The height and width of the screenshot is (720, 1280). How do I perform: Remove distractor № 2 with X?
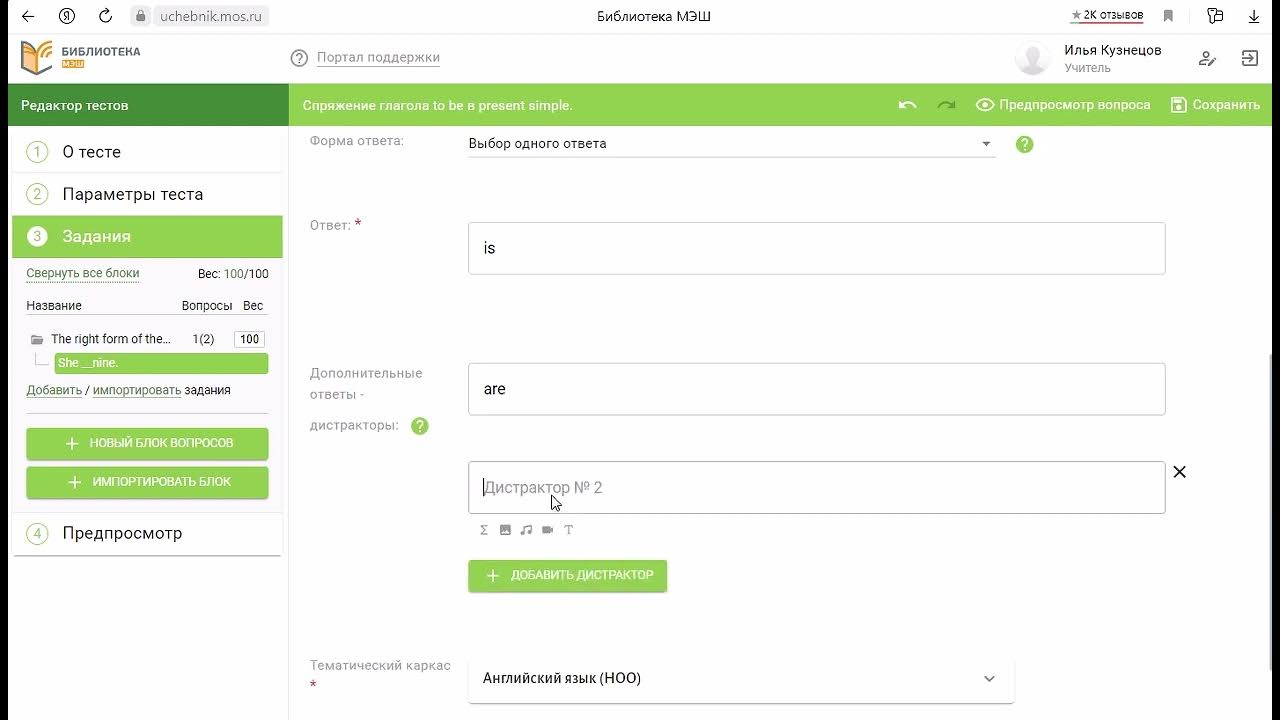tap(1179, 472)
